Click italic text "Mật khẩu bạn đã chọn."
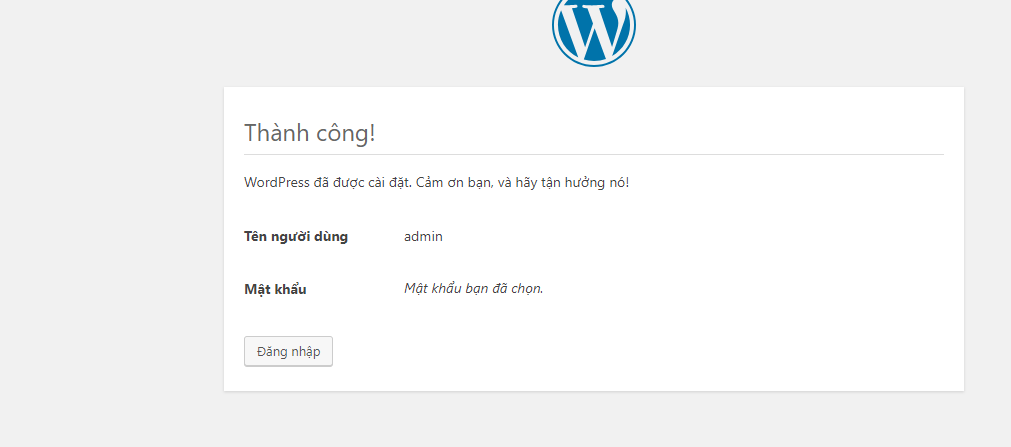This screenshot has height=447, width=1011. pos(473,289)
